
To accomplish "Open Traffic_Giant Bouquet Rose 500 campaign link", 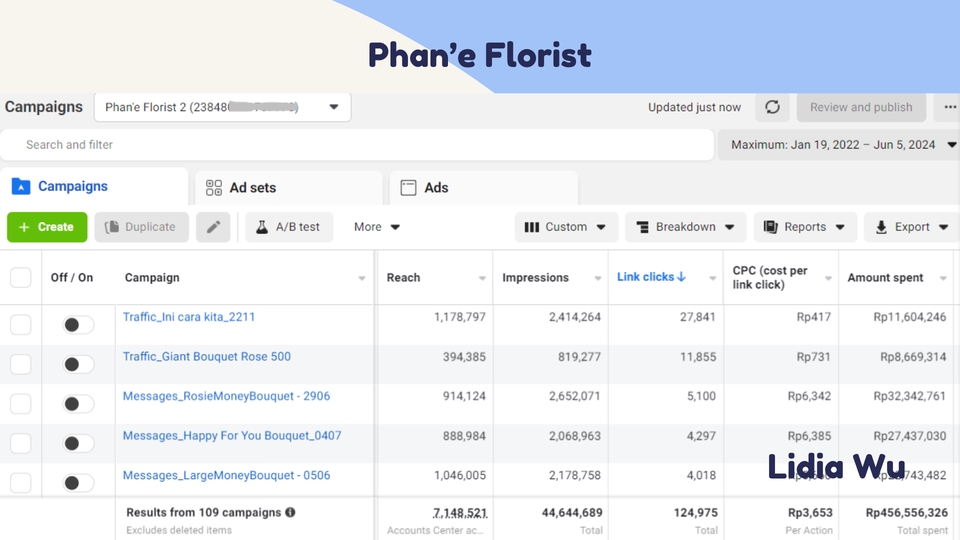I will [207, 356].
